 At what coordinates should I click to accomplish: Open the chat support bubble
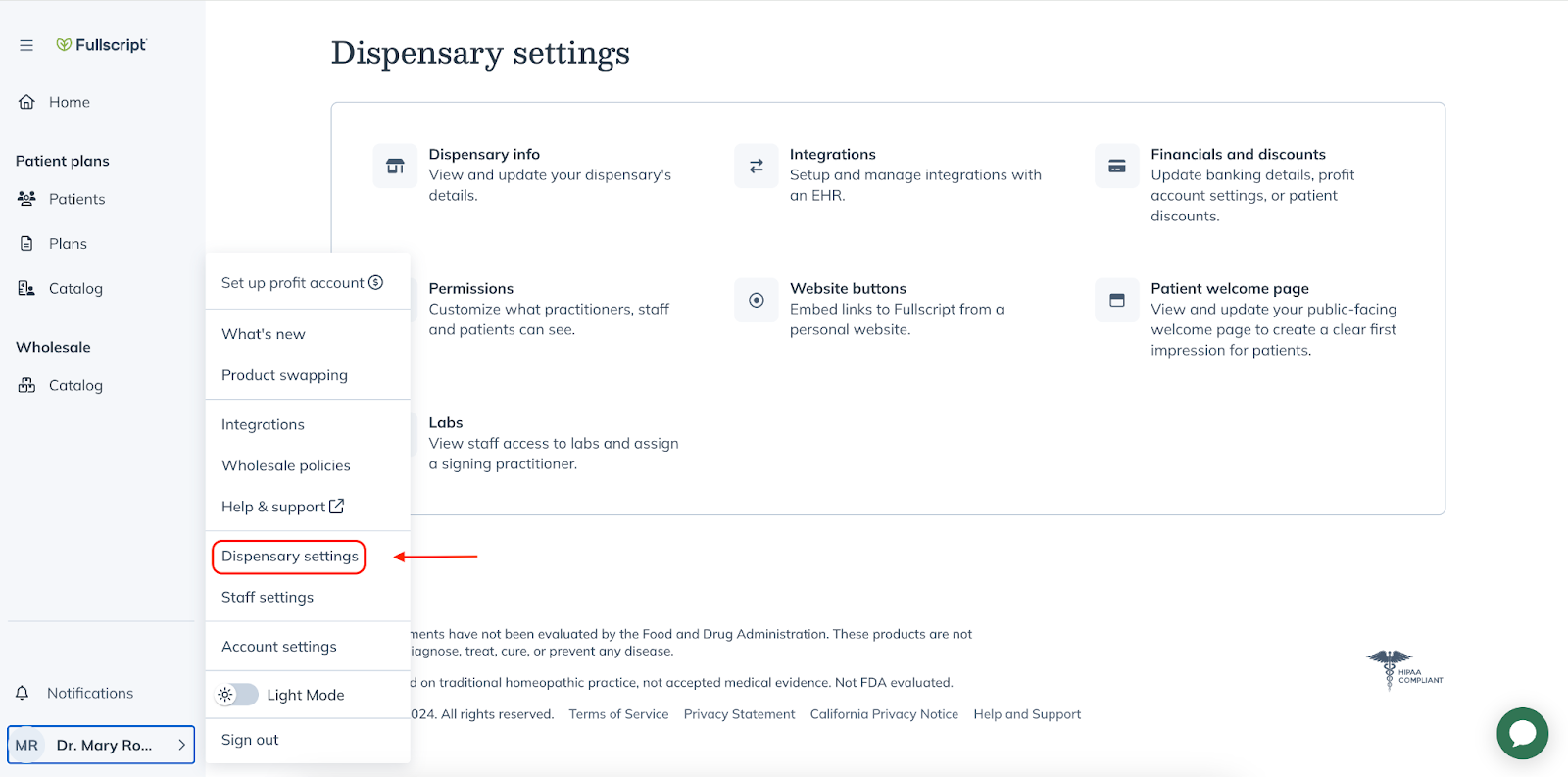pos(1522,733)
